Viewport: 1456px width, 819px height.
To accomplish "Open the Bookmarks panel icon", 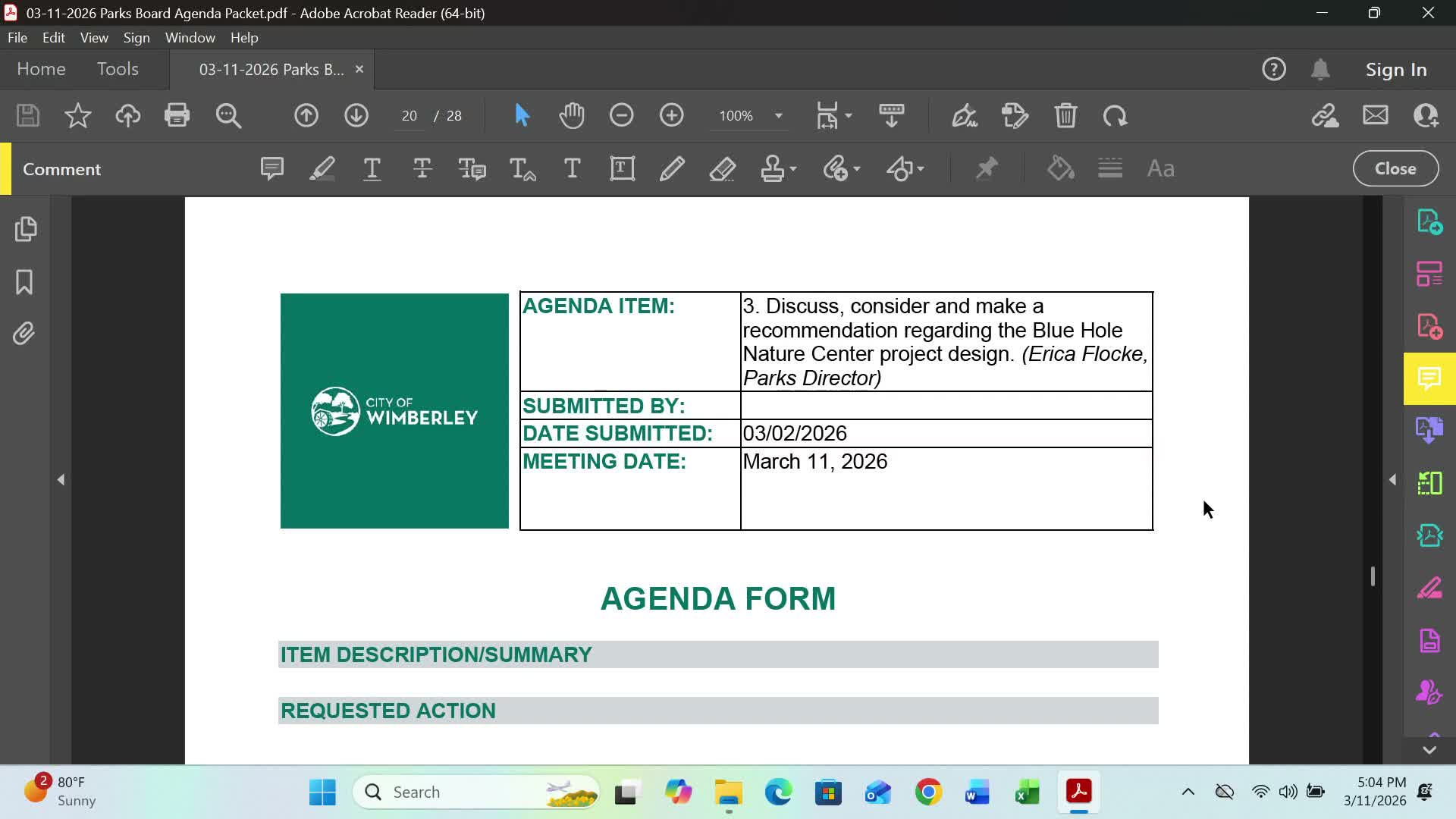I will [24, 282].
